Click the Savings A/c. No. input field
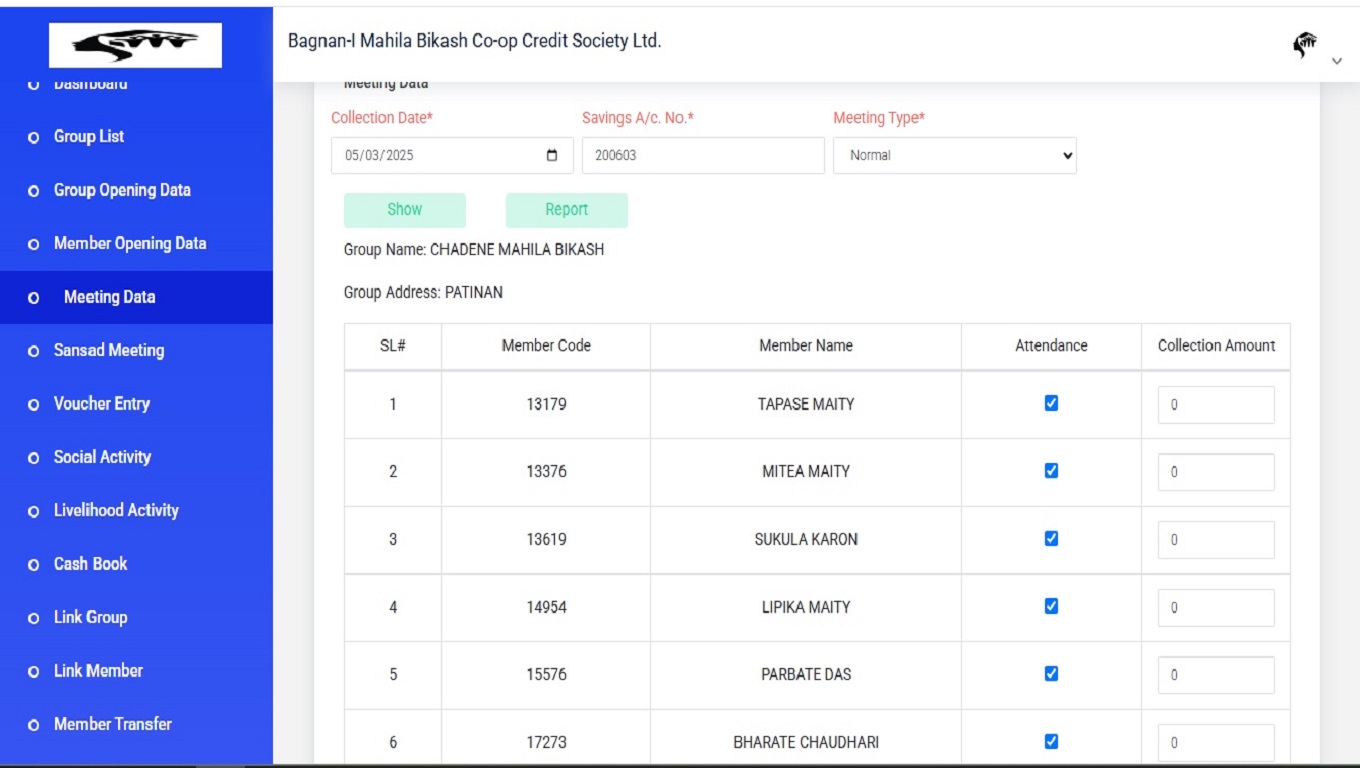 [702, 156]
